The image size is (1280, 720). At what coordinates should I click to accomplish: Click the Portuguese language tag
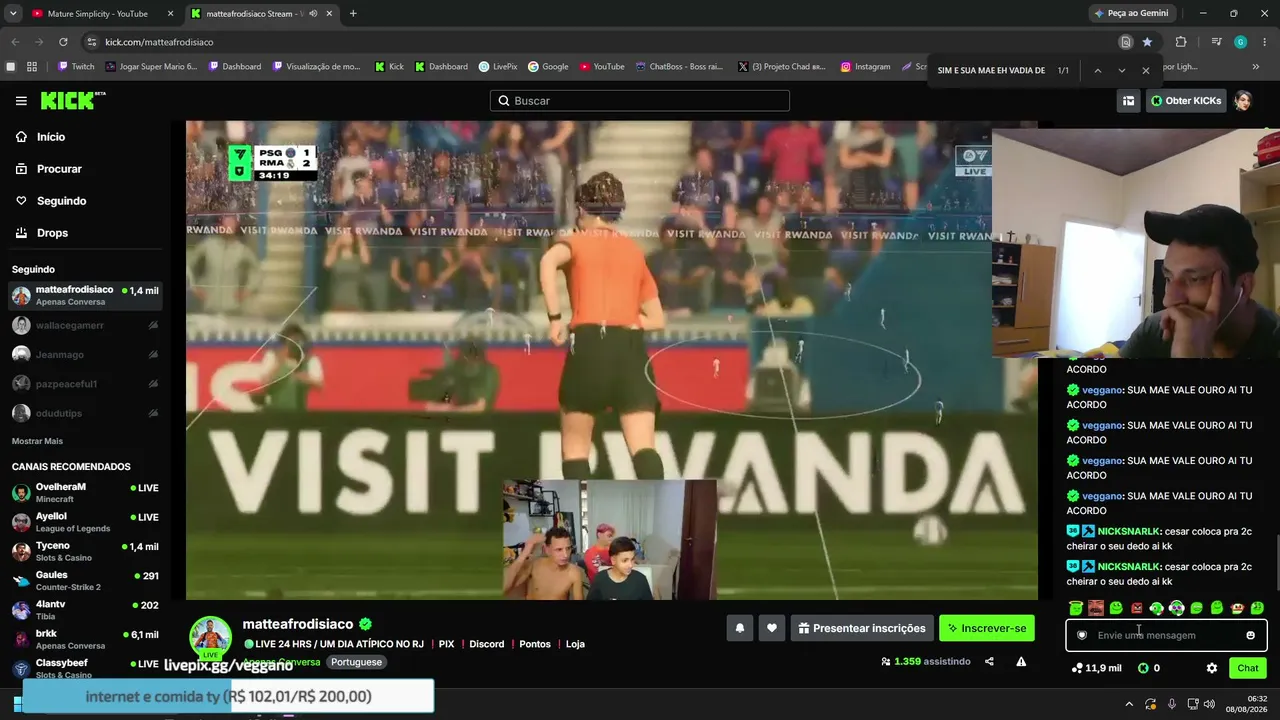click(357, 662)
